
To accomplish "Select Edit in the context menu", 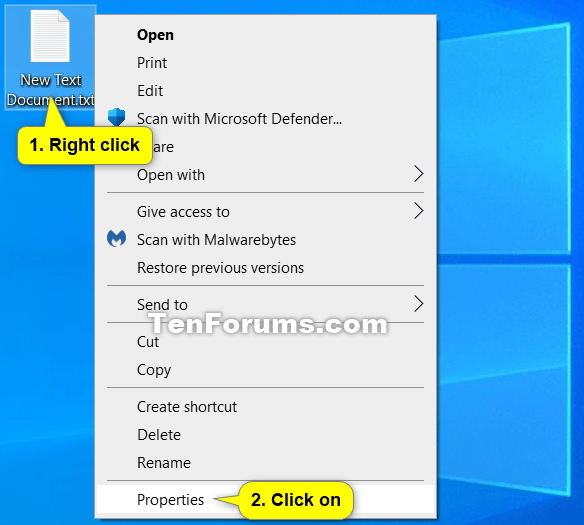I will pos(266,91).
